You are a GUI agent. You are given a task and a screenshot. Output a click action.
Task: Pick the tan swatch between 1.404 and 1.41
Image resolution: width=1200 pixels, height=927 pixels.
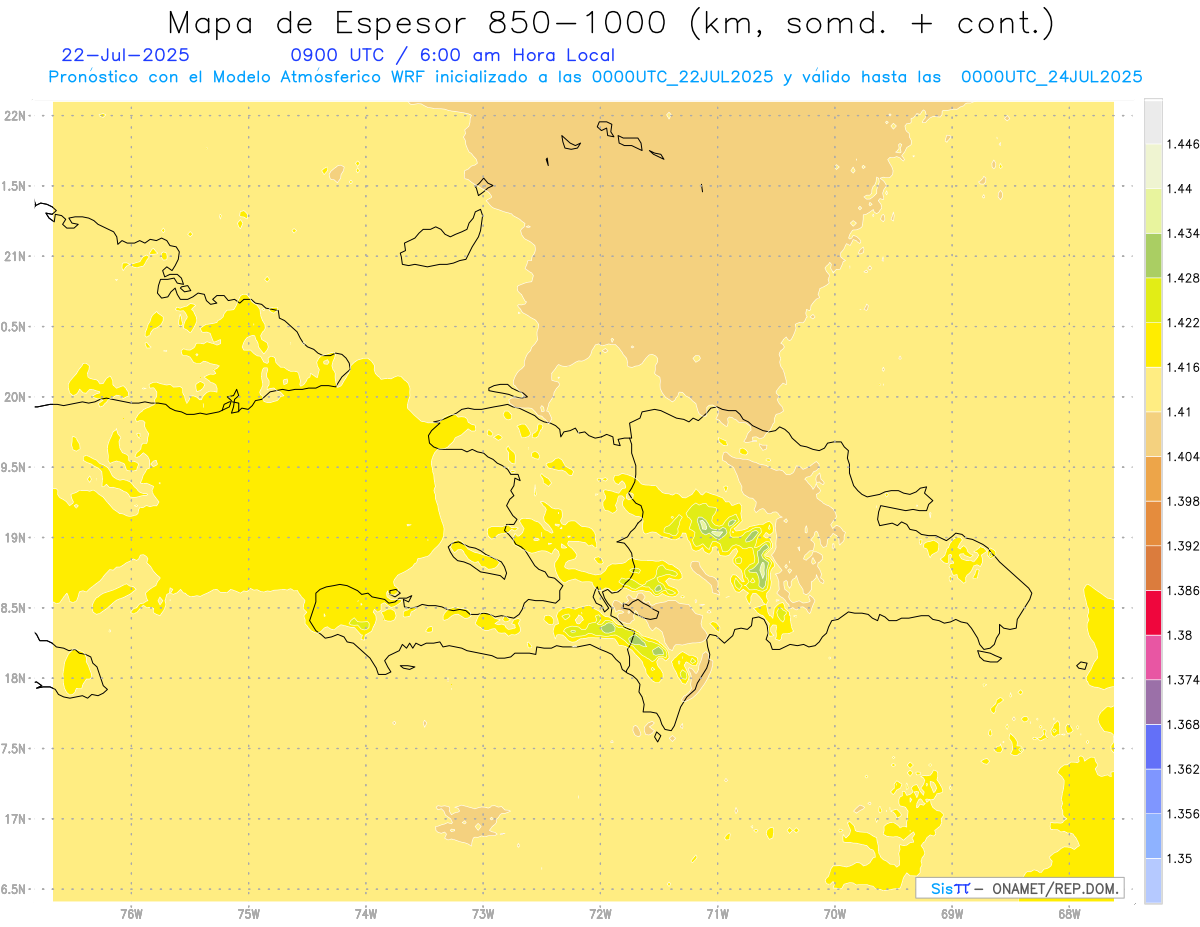[x=1153, y=434]
